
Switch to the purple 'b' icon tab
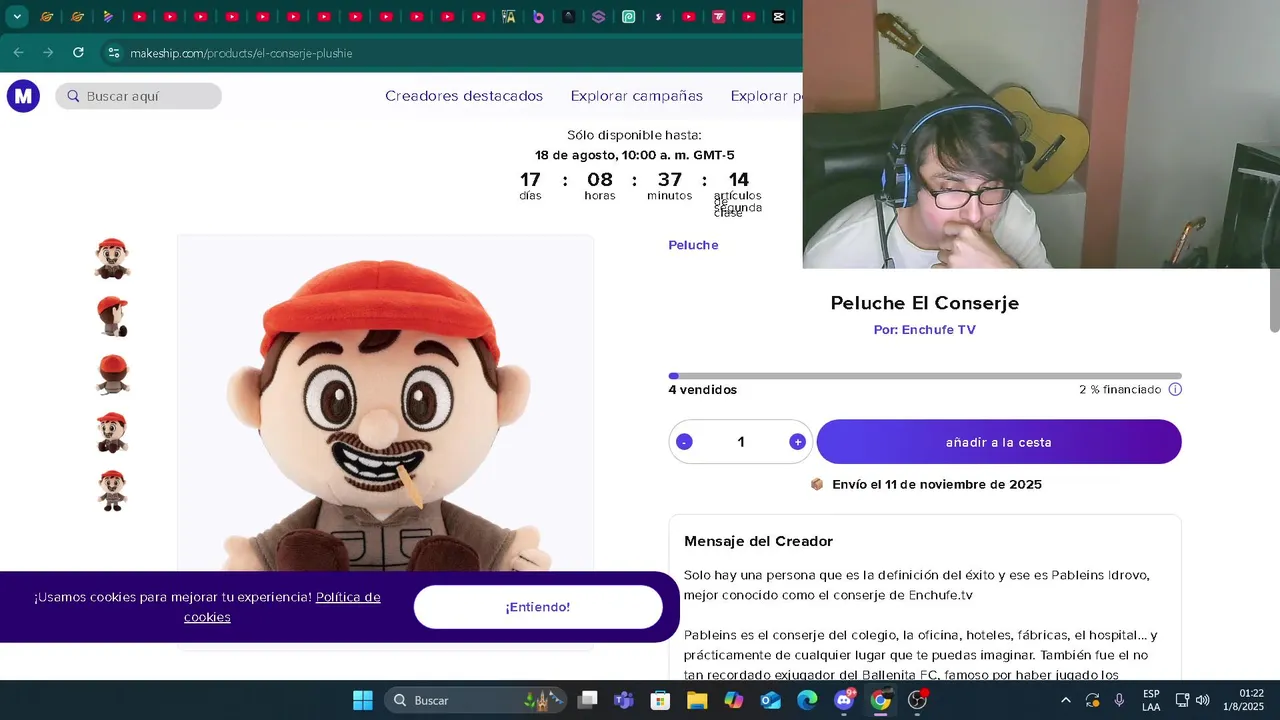tap(539, 16)
